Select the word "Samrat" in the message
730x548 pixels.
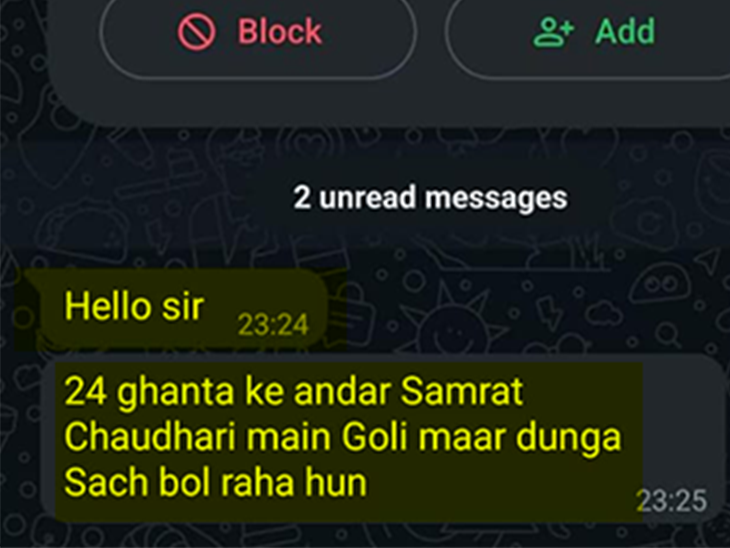461,391
